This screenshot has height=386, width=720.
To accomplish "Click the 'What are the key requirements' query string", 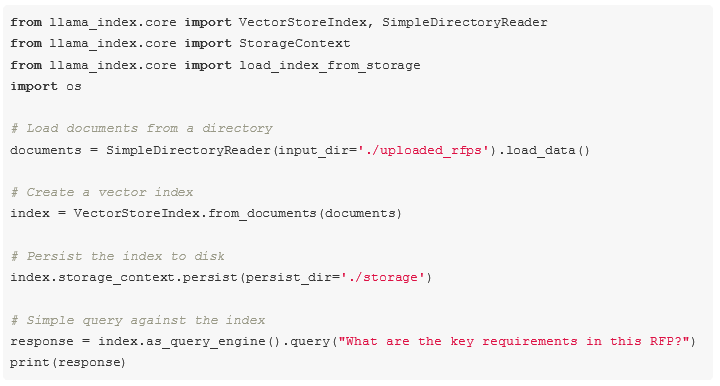I will tap(514, 341).
